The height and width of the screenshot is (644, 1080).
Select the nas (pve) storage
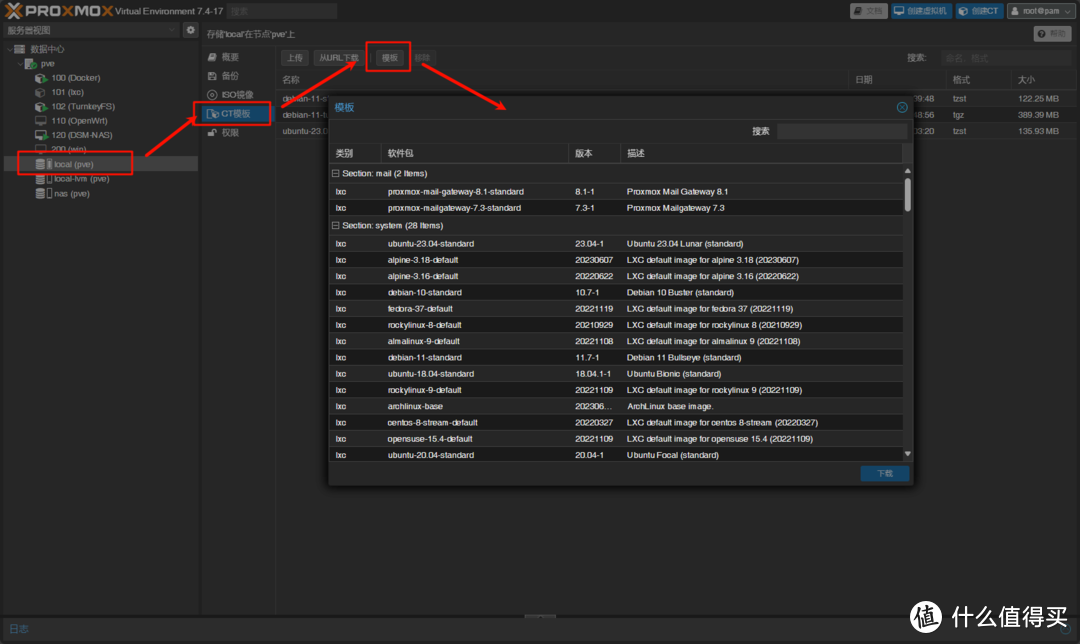tap(72, 194)
